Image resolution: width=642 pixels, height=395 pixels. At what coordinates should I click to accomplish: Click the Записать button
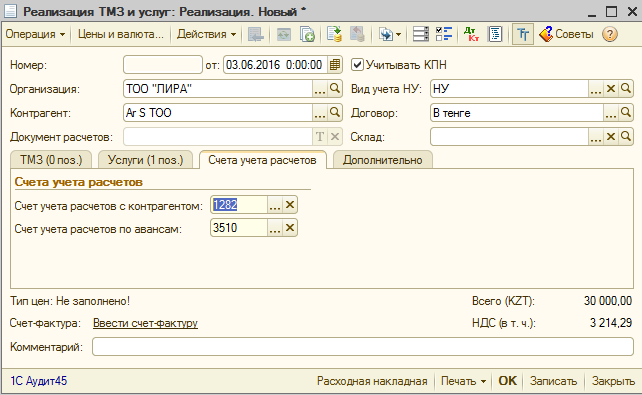click(553, 381)
